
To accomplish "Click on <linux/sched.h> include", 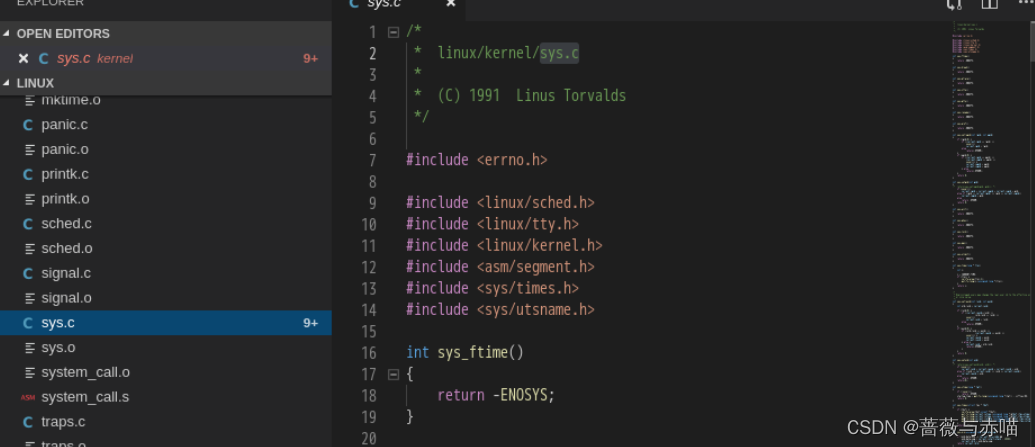I will [535, 203].
